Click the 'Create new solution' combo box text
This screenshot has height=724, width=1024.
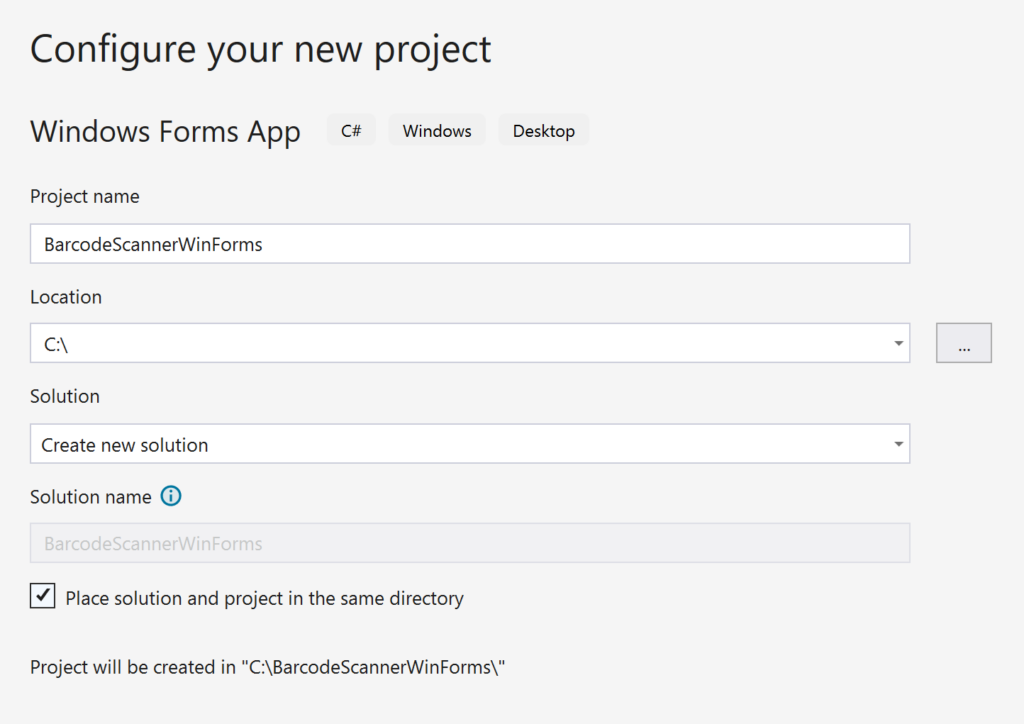click(125, 445)
